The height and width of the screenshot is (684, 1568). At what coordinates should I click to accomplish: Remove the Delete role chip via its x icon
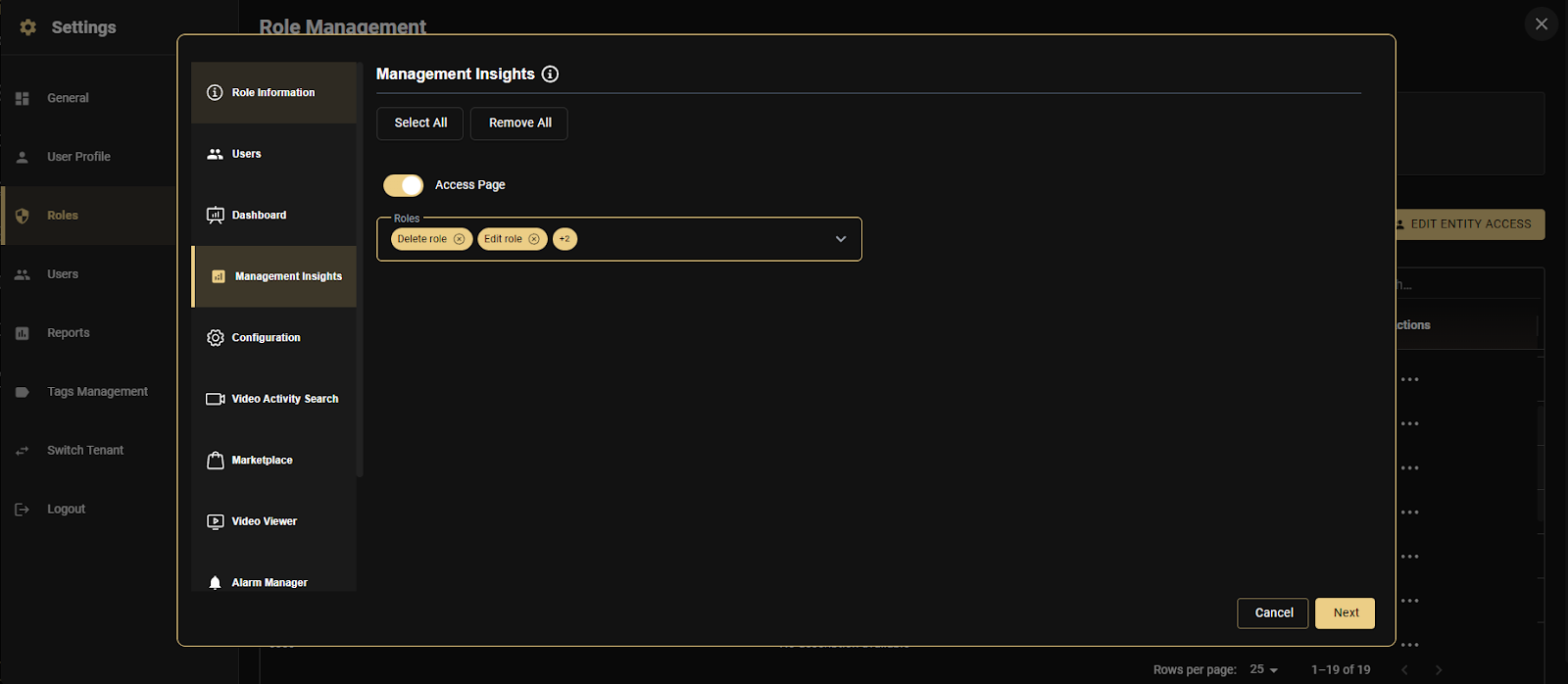tap(459, 239)
